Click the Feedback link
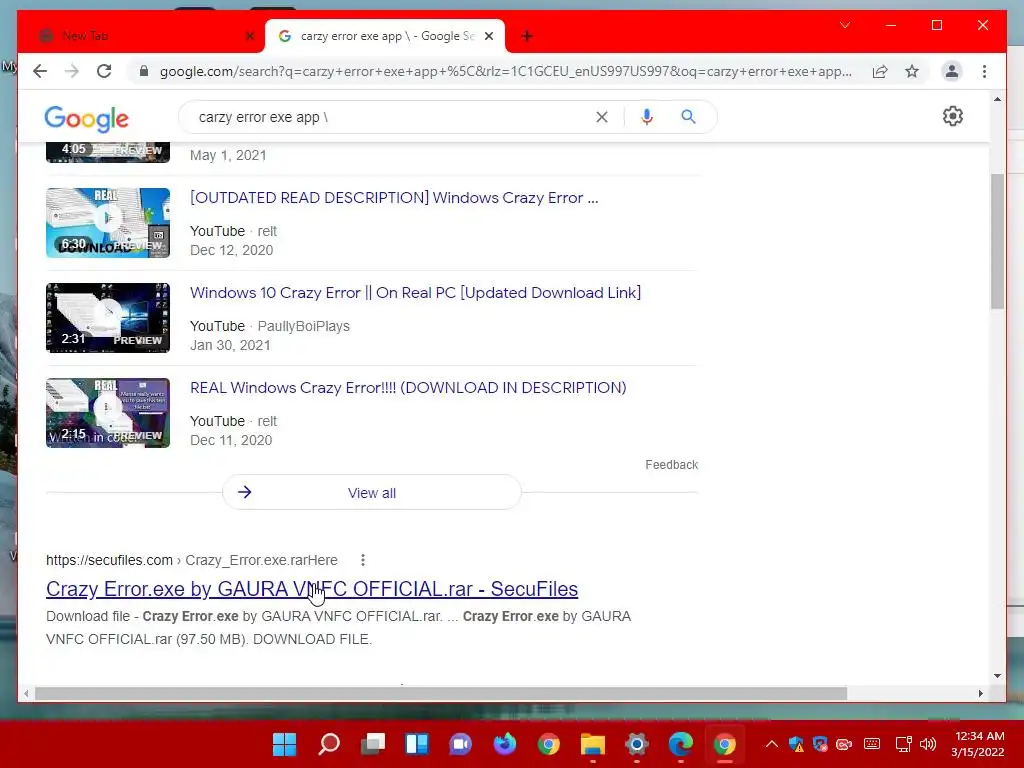This screenshot has width=1024, height=768. 671,464
